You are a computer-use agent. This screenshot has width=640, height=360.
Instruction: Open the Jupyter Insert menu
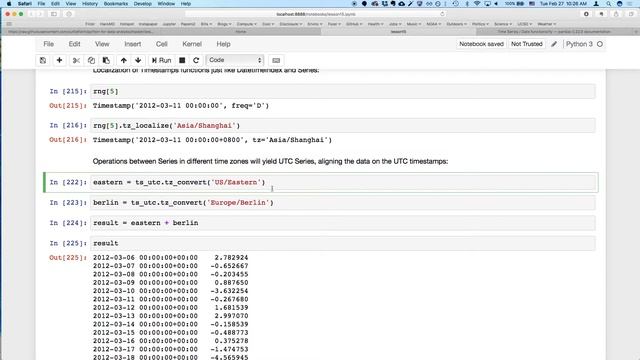[133, 44]
